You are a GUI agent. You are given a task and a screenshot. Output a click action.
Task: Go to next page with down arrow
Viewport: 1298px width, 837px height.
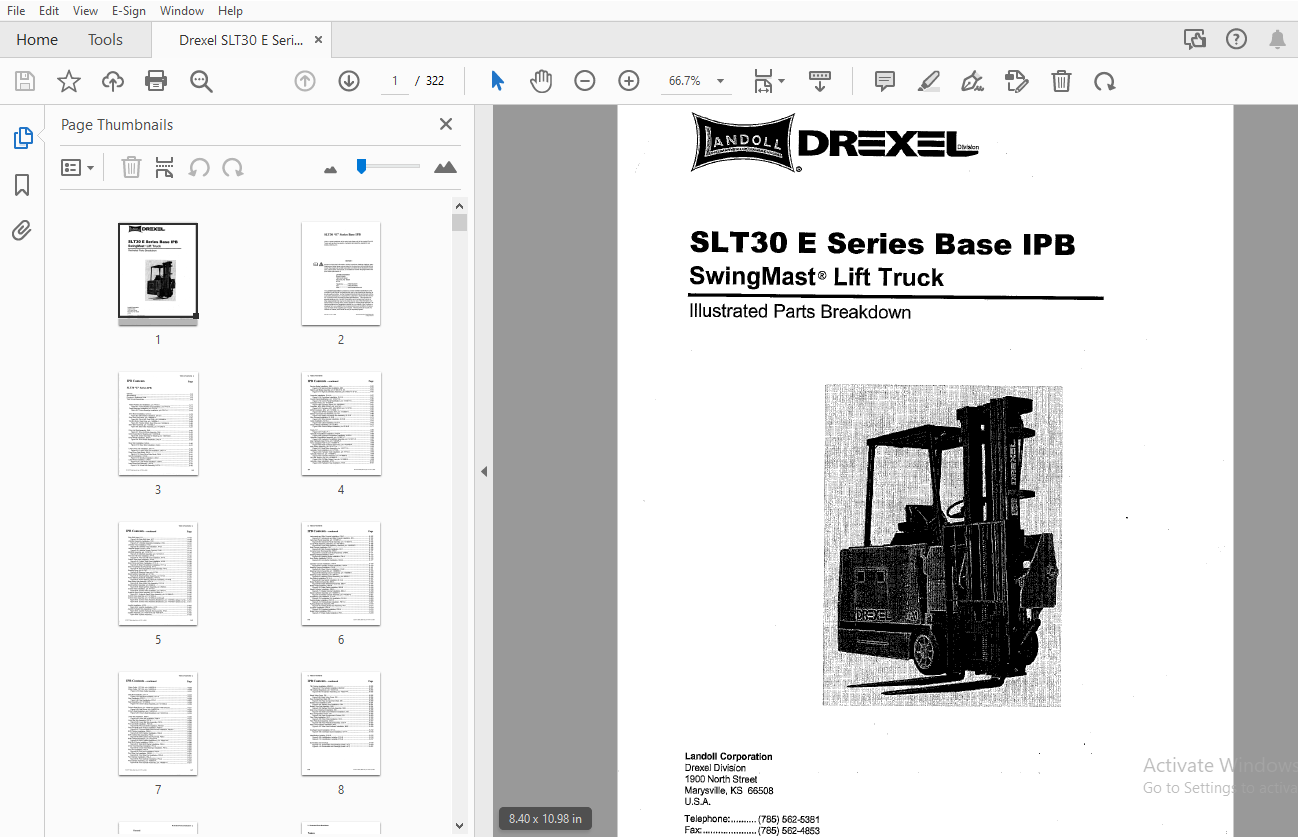point(349,81)
